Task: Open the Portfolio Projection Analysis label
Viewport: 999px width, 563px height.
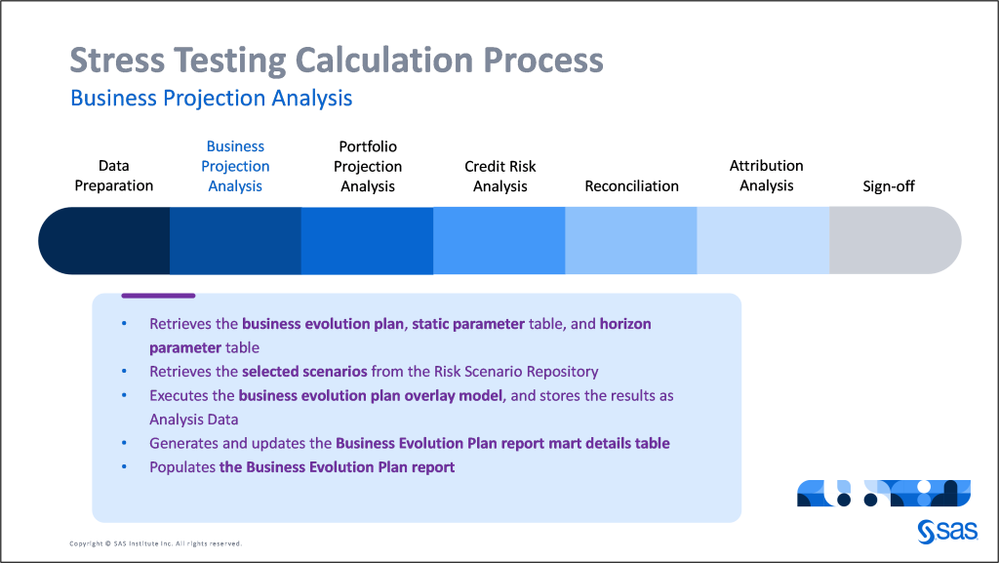Action: [368, 166]
